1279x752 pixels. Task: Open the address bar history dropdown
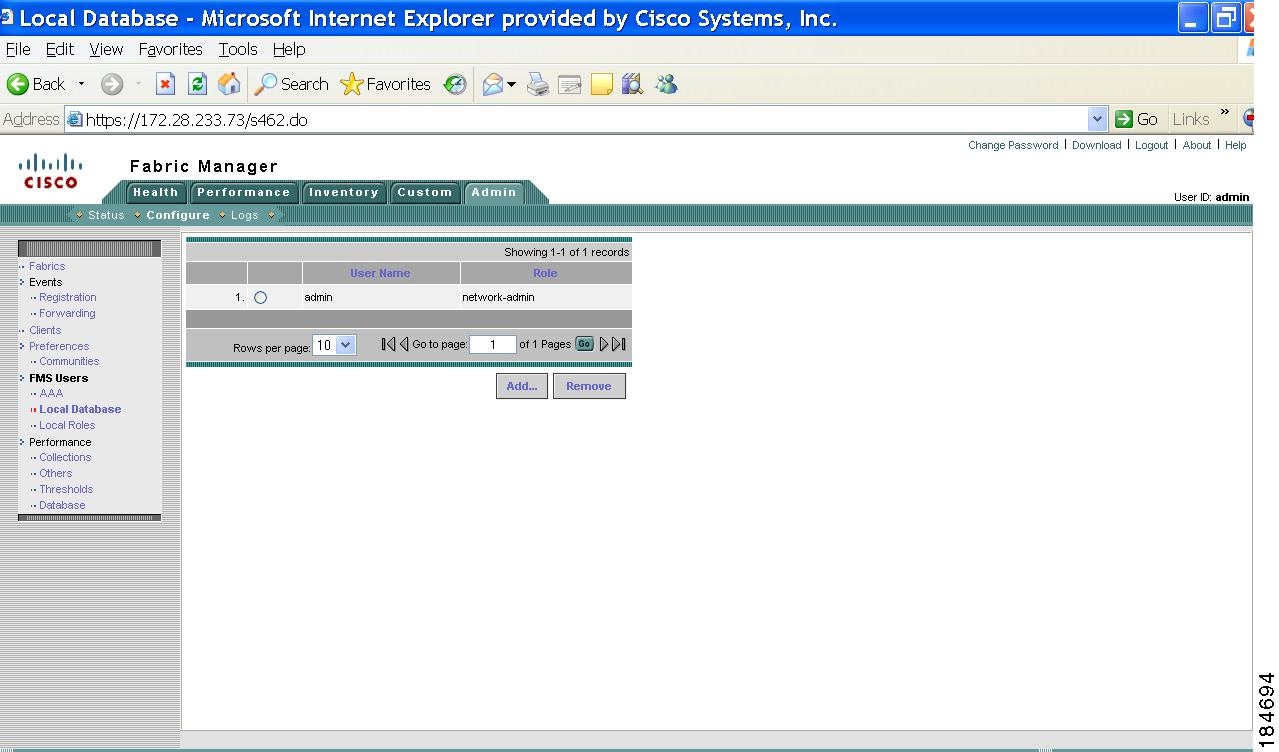pyautogui.click(x=1098, y=118)
